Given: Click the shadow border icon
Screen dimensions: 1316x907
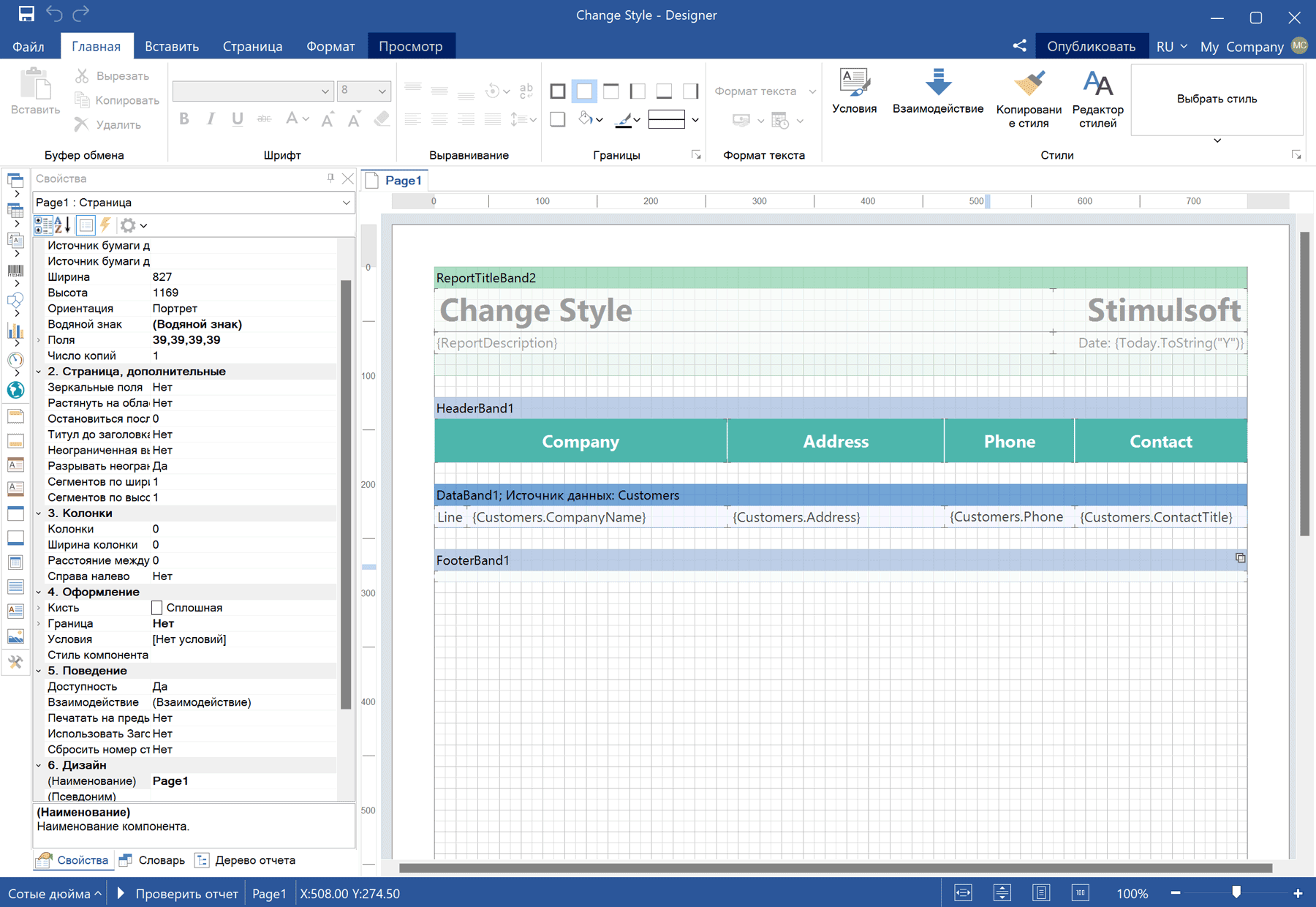Looking at the screenshot, I should pyautogui.click(x=558, y=119).
